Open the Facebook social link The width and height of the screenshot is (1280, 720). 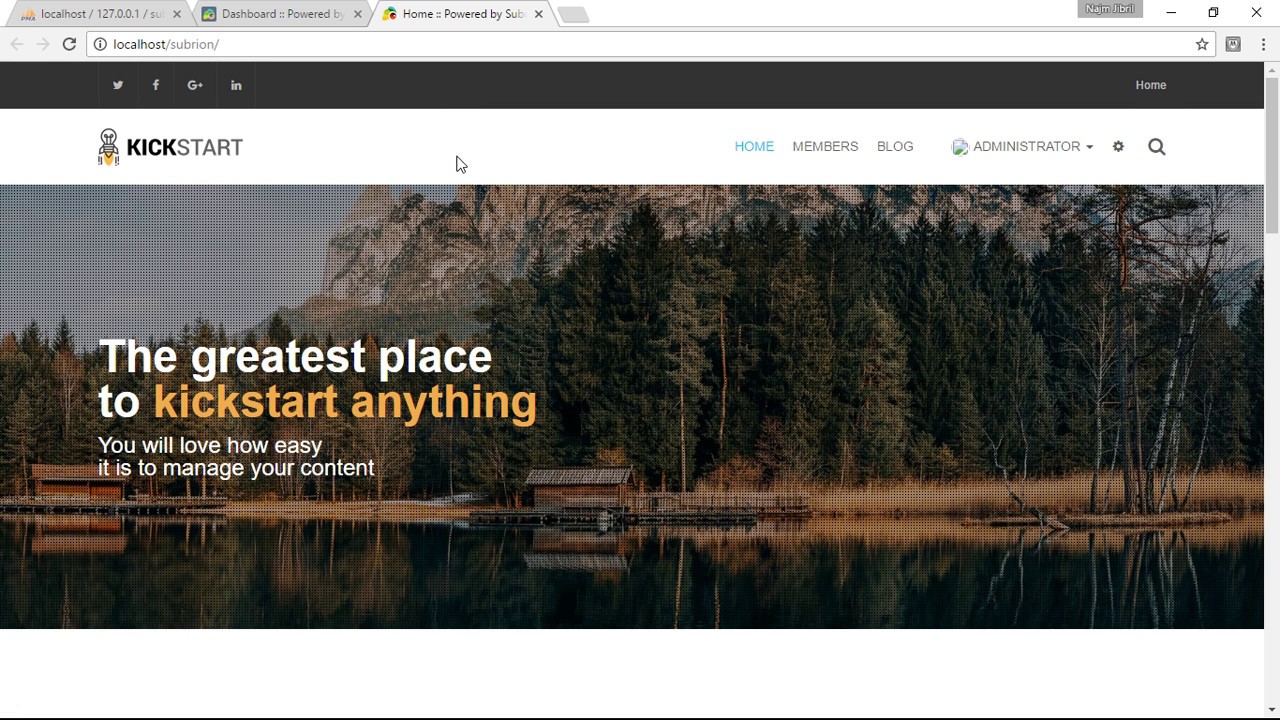click(x=156, y=85)
